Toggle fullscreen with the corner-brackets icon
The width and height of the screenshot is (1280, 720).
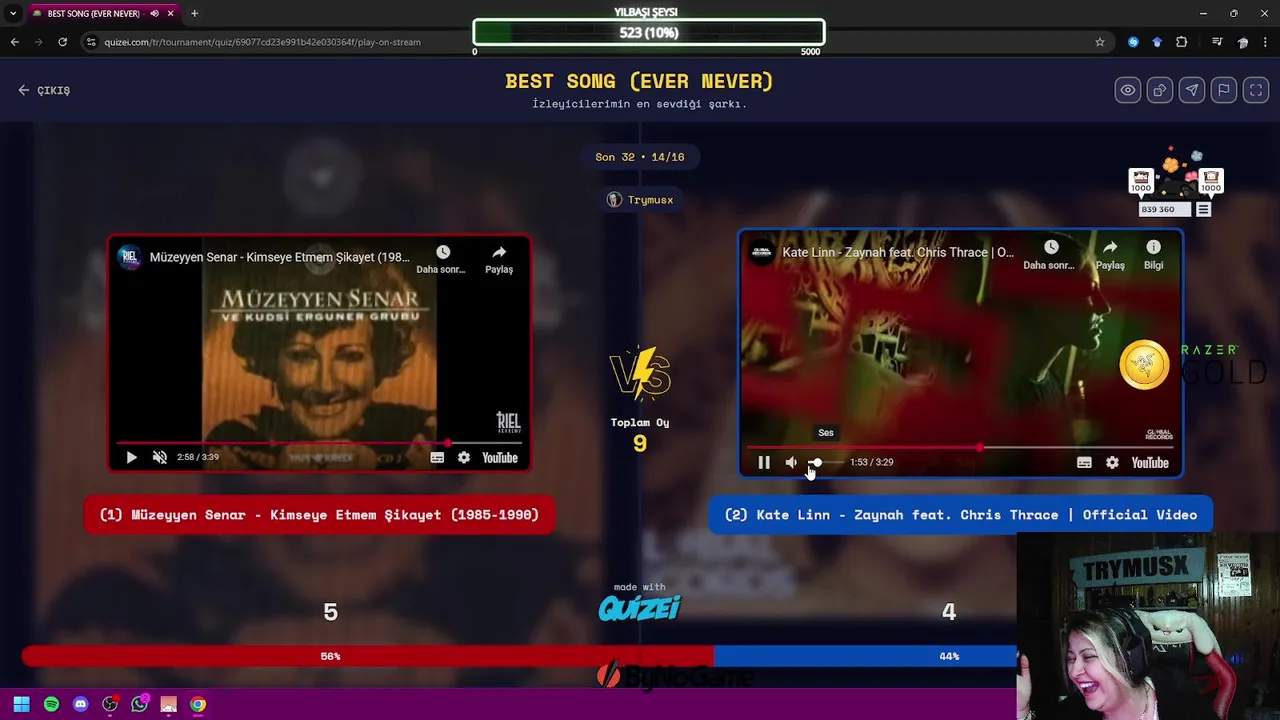click(x=1256, y=90)
